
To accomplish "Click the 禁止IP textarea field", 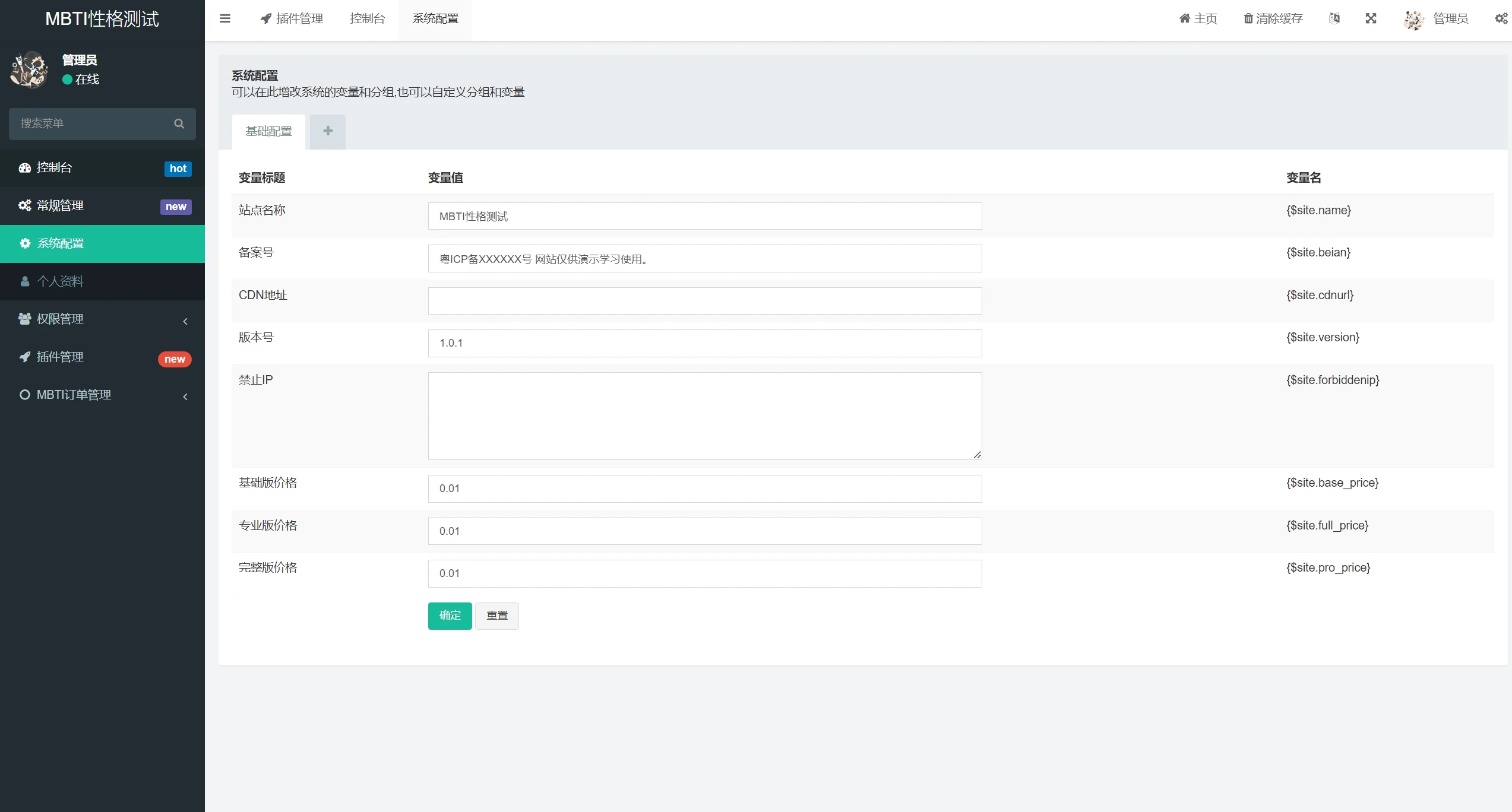I will (704, 415).
